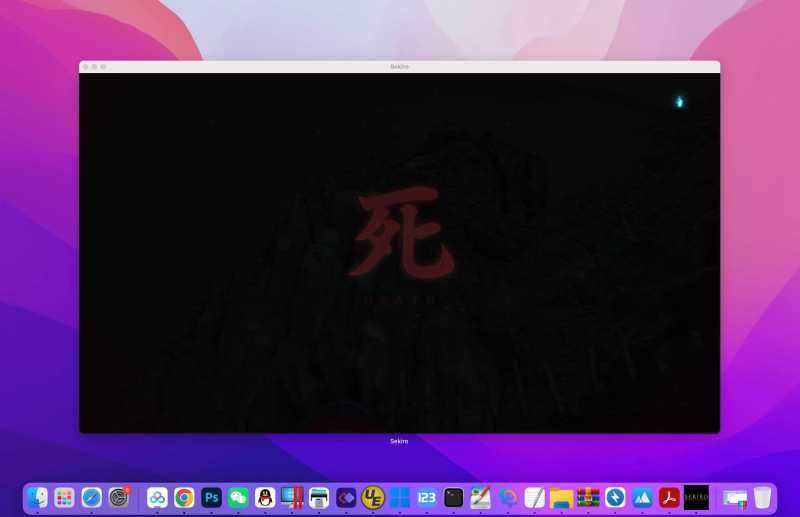Open the Trash in the dock

pyautogui.click(x=762, y=498)
